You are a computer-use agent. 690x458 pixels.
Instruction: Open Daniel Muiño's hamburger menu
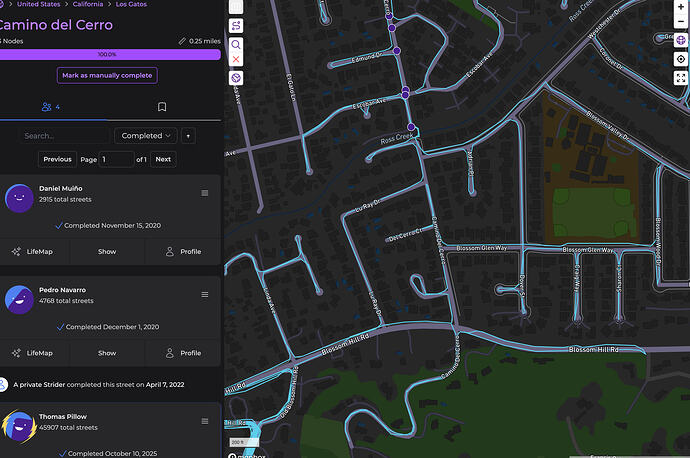click(205, 193)
